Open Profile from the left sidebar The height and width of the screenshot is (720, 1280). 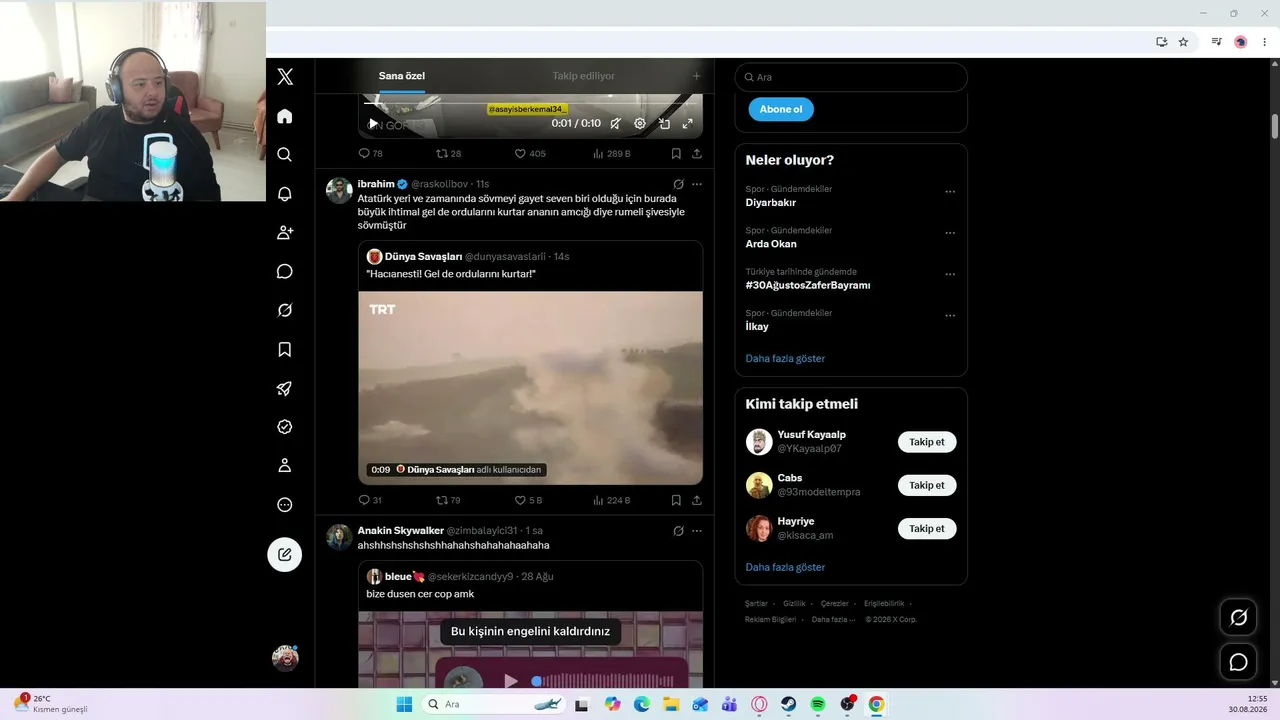[x=285, y=466]
